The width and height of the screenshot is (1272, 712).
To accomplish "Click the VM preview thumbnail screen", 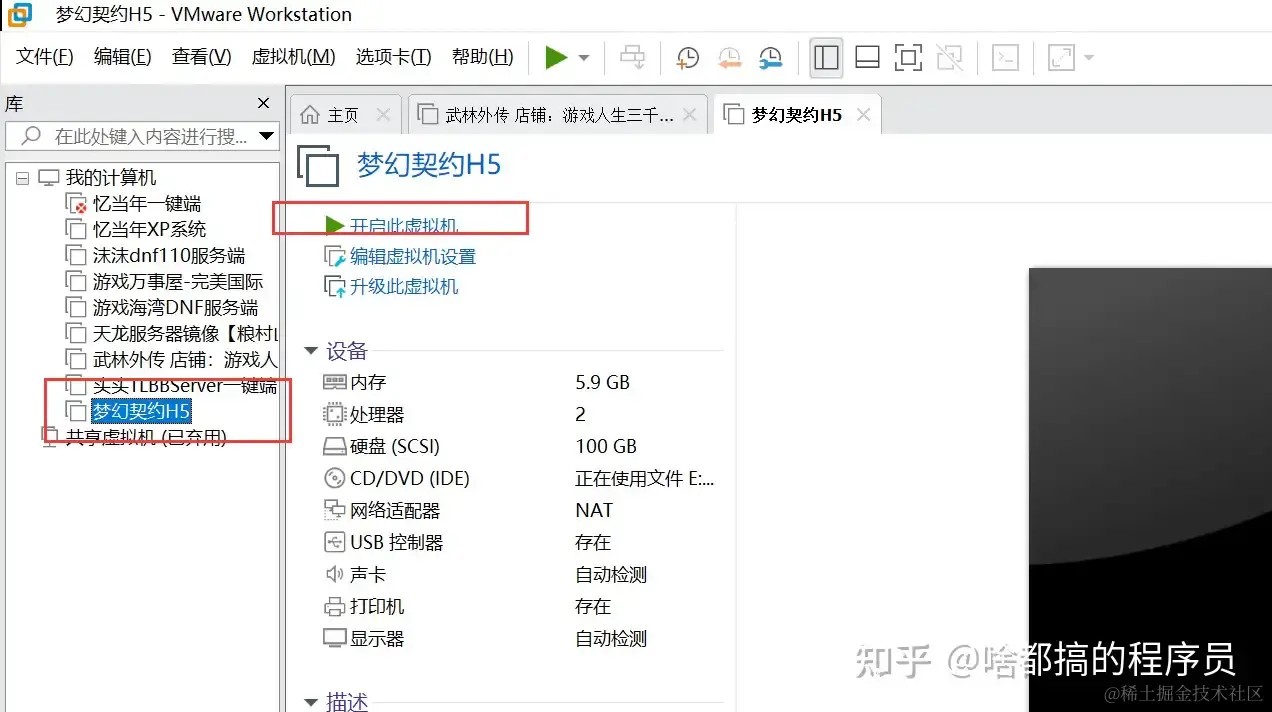I will [1150, 490].
